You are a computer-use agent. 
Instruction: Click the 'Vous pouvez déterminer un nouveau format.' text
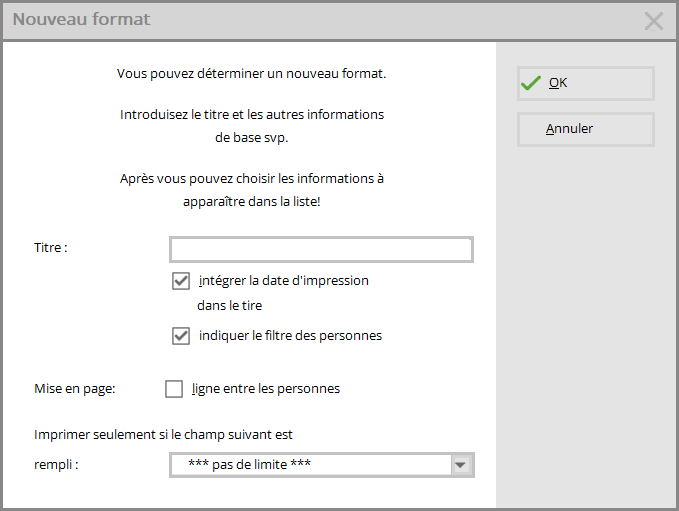[x=251, y=74]
